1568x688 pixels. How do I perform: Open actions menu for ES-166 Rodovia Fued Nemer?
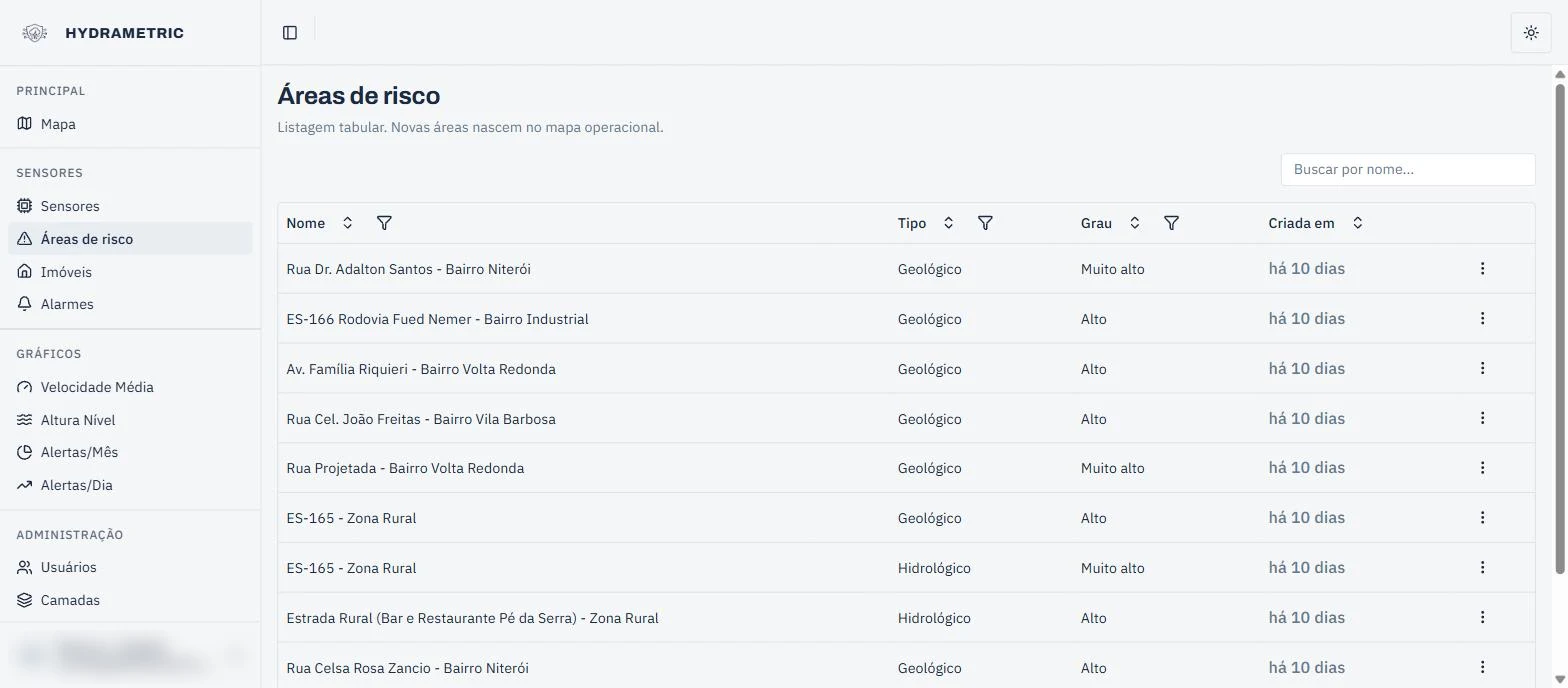[1482, 319]
